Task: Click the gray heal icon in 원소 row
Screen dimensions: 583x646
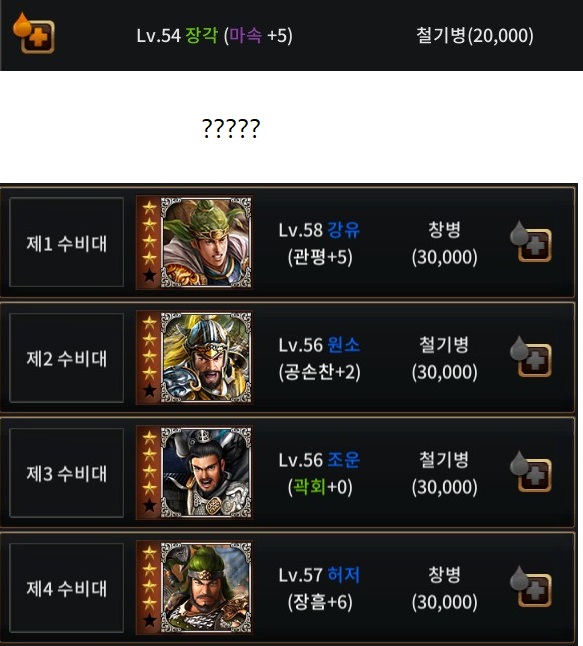Action: coord(531,357)
